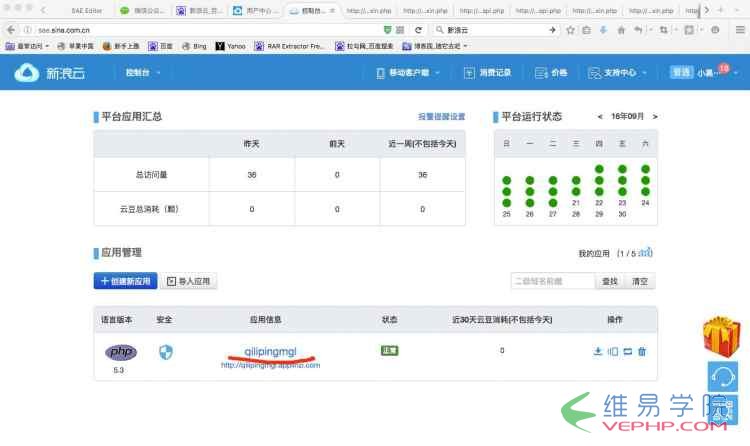Viewport: 750px width, 446px height.
Task: Open the RAR Extractor bookmark
Action: [289, 46]
